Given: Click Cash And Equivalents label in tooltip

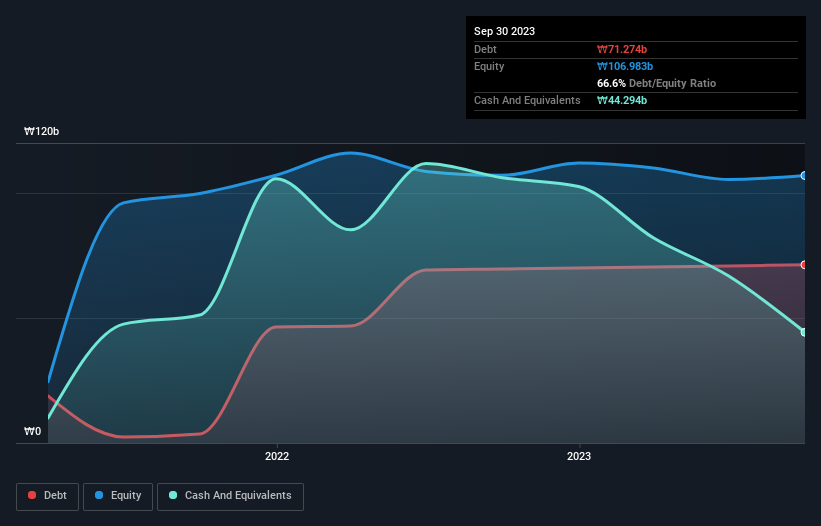Looking at the screenshot, I should coord(527,100).
